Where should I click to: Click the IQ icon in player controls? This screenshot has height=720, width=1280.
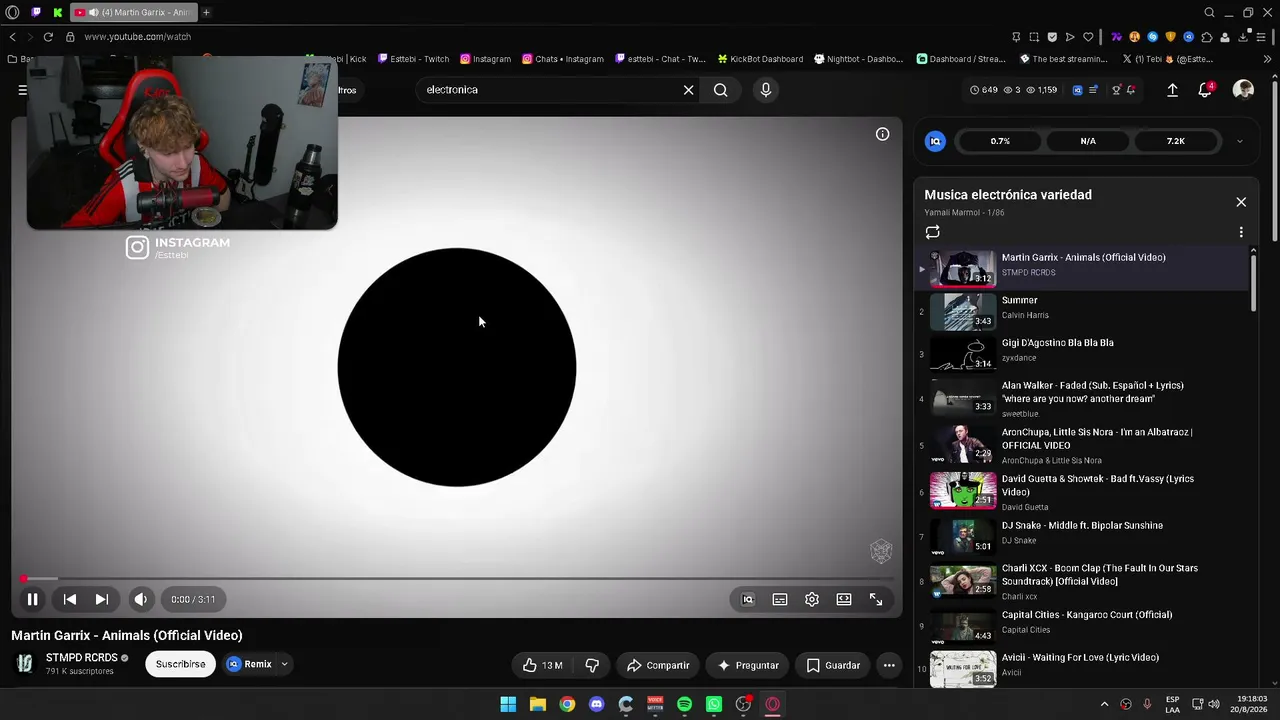747,599
